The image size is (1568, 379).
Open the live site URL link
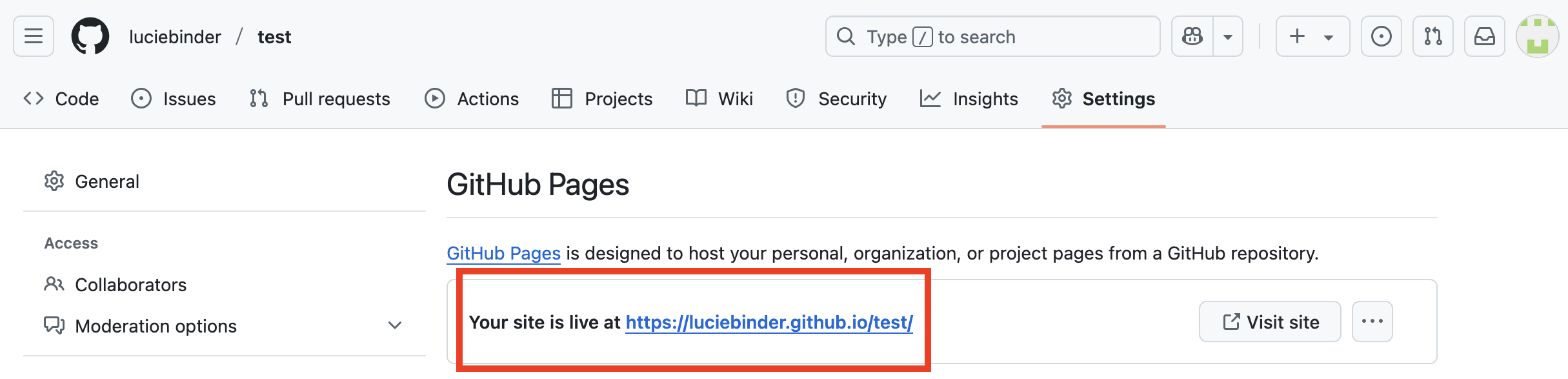pos(769,322)
